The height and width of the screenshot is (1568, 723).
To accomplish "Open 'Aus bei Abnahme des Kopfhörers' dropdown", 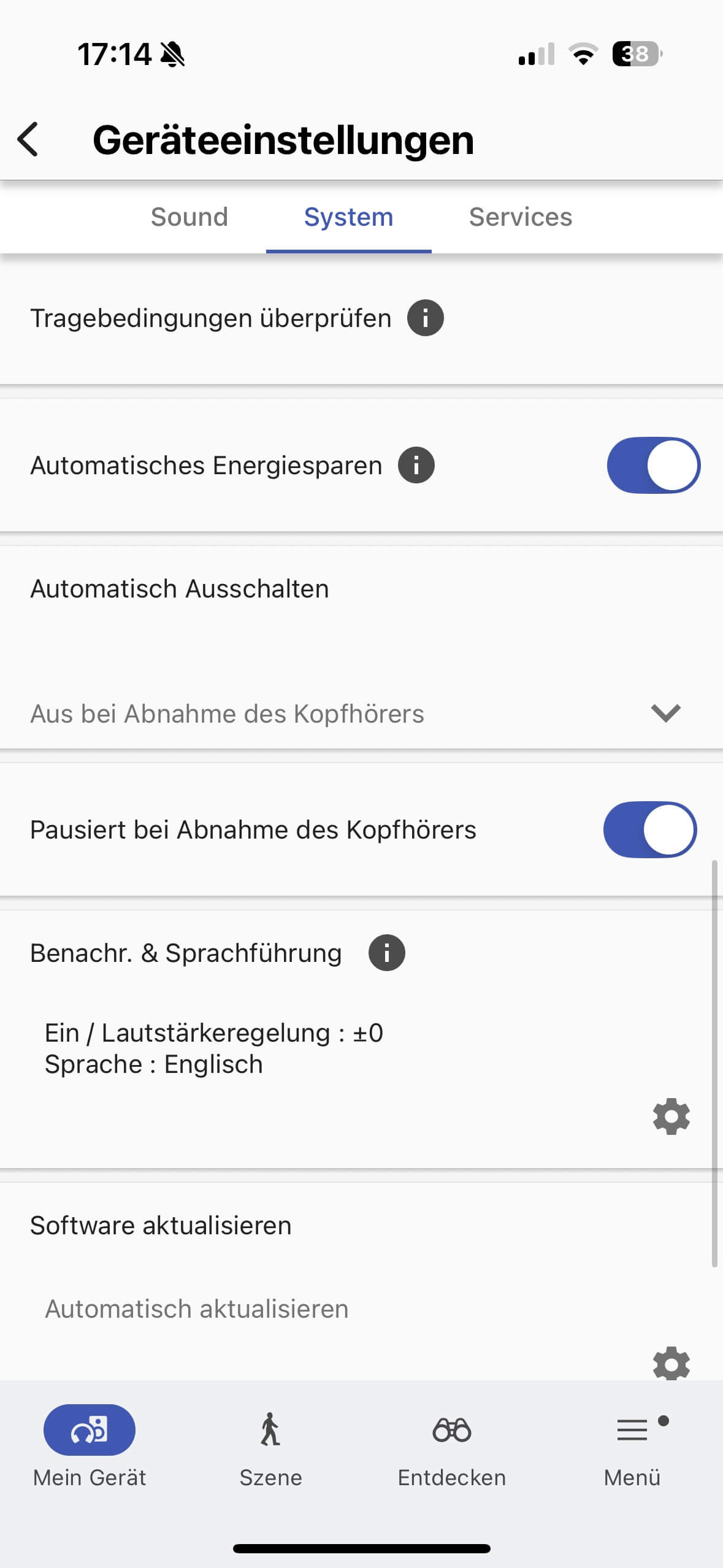I will coord(227,714).
